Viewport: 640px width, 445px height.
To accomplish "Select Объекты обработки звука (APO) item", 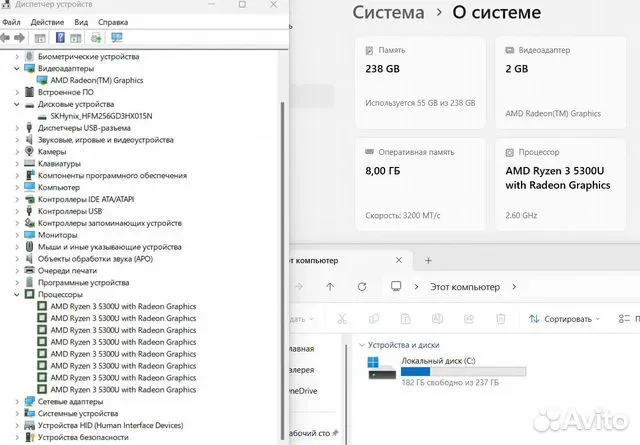I will tap(95, 259).
